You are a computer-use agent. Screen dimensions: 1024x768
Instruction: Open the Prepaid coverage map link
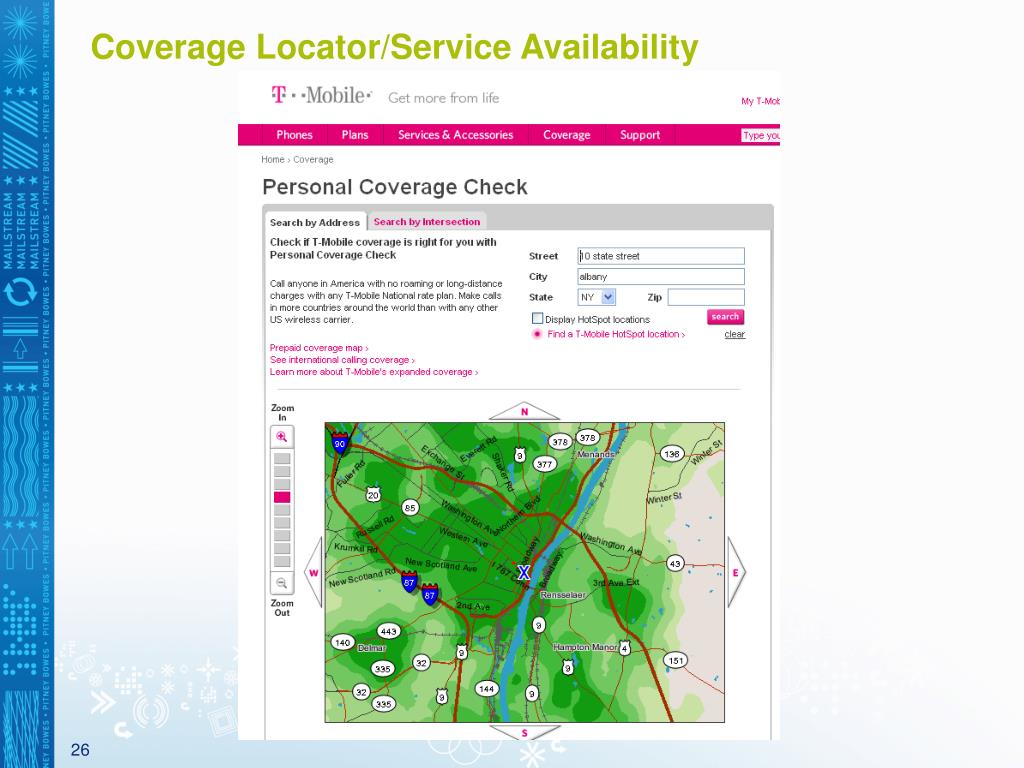[x=319, y=348]
